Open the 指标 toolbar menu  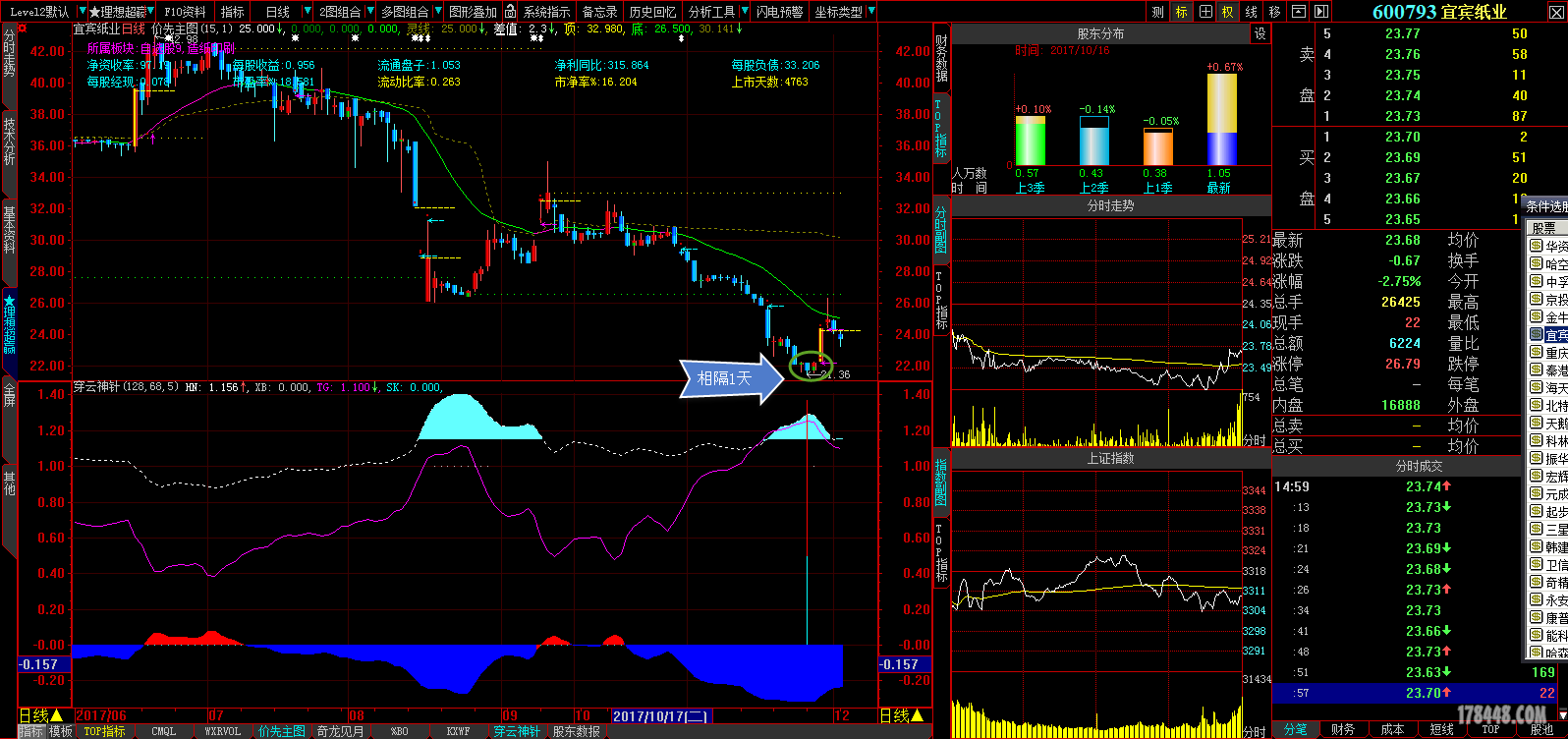click(x=233, y=12)
